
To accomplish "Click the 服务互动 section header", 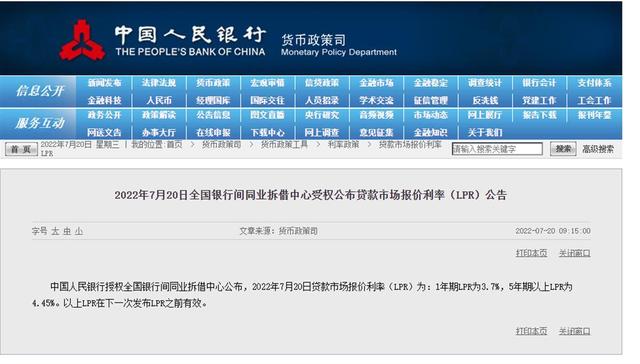I will point(40,123).
